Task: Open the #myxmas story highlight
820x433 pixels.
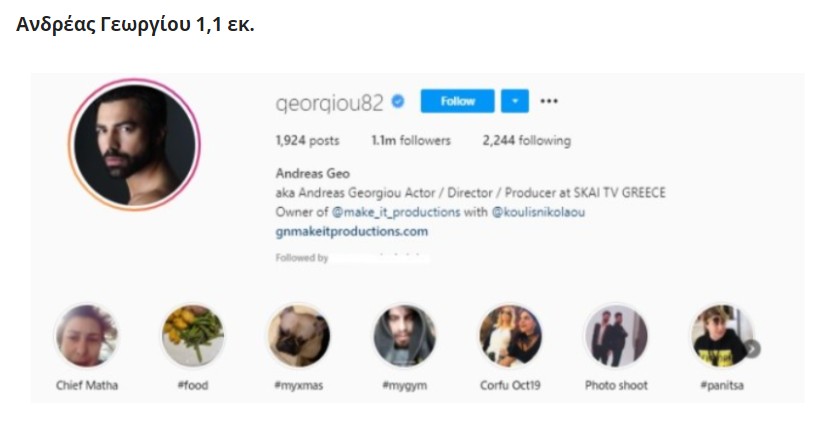Action: tap(298, 337)
